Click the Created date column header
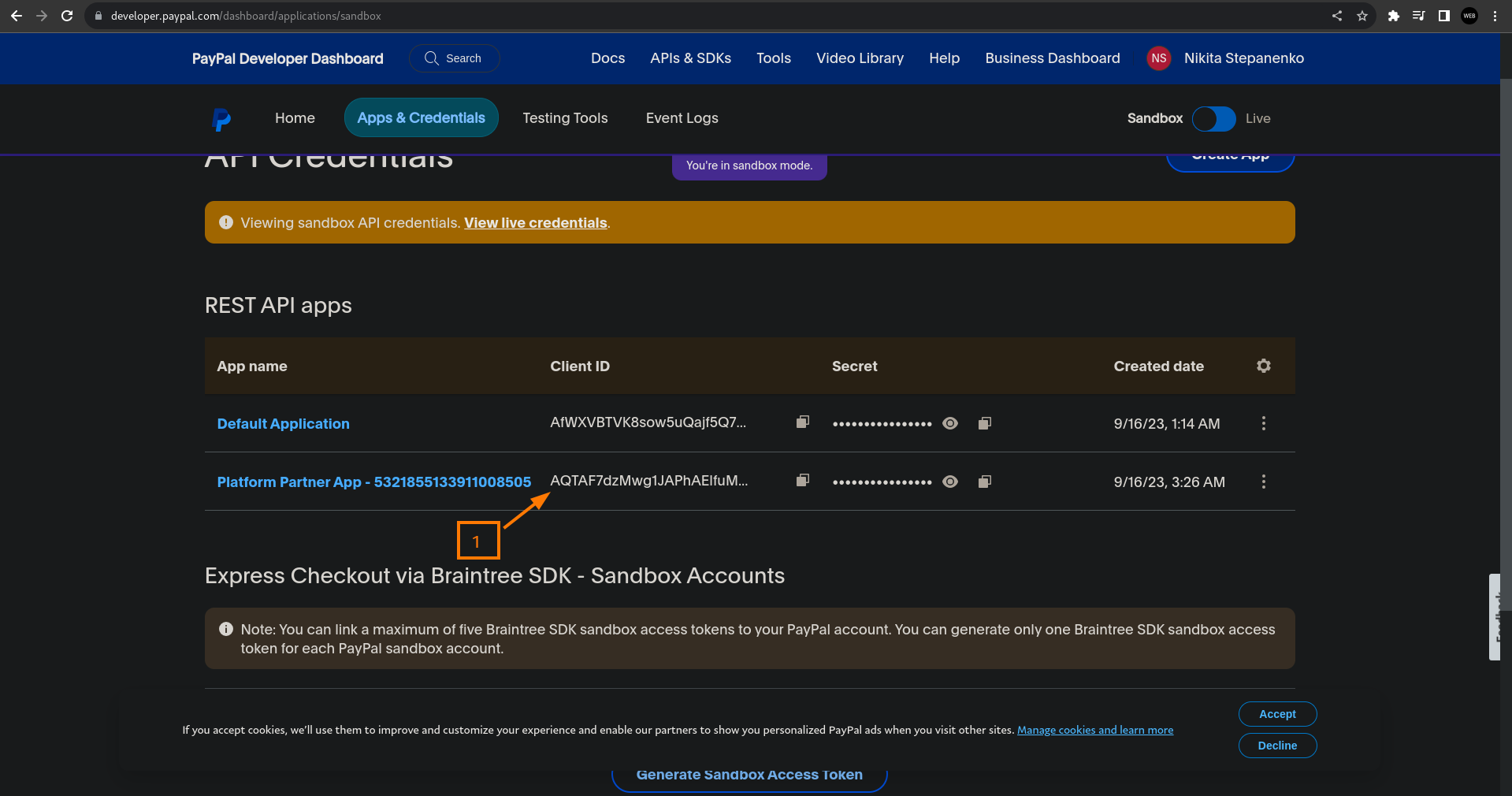1512x796 pixels. (x=1159, y=366)
